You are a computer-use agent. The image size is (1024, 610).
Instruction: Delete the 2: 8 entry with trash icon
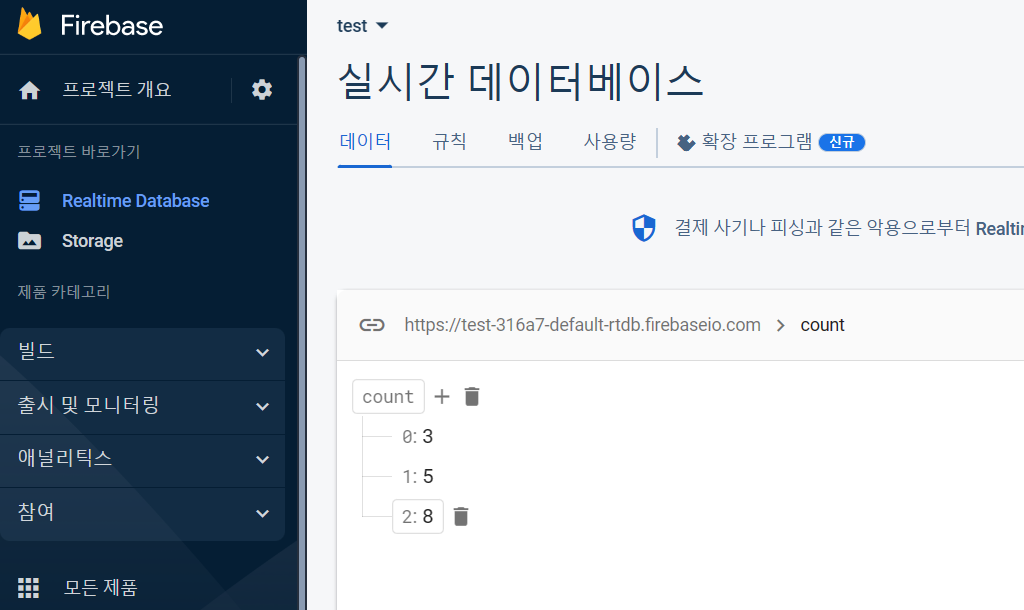tap(461, 517)
